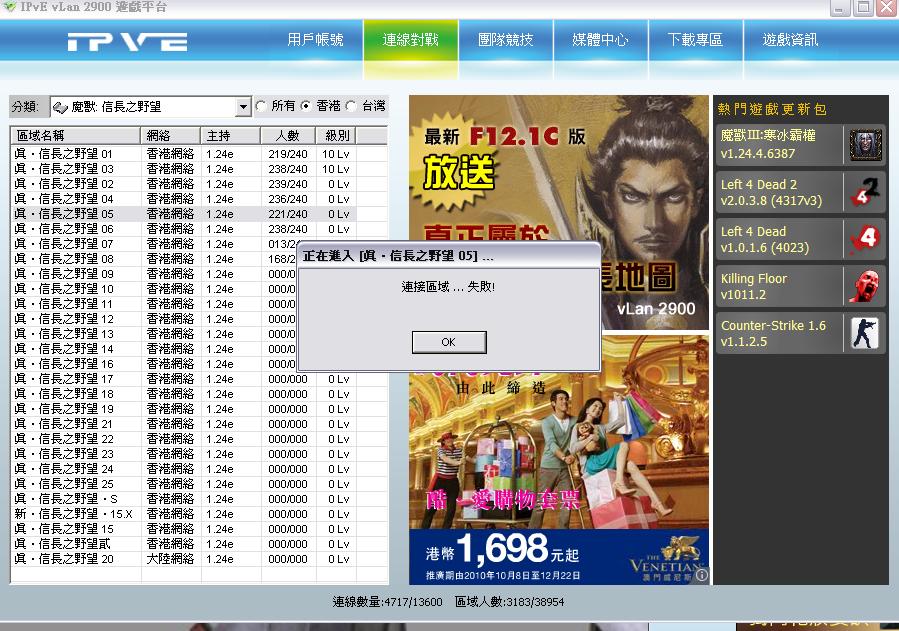
Task: Select room 真・信長之野望 02
Action: click(x=183, y=184)
